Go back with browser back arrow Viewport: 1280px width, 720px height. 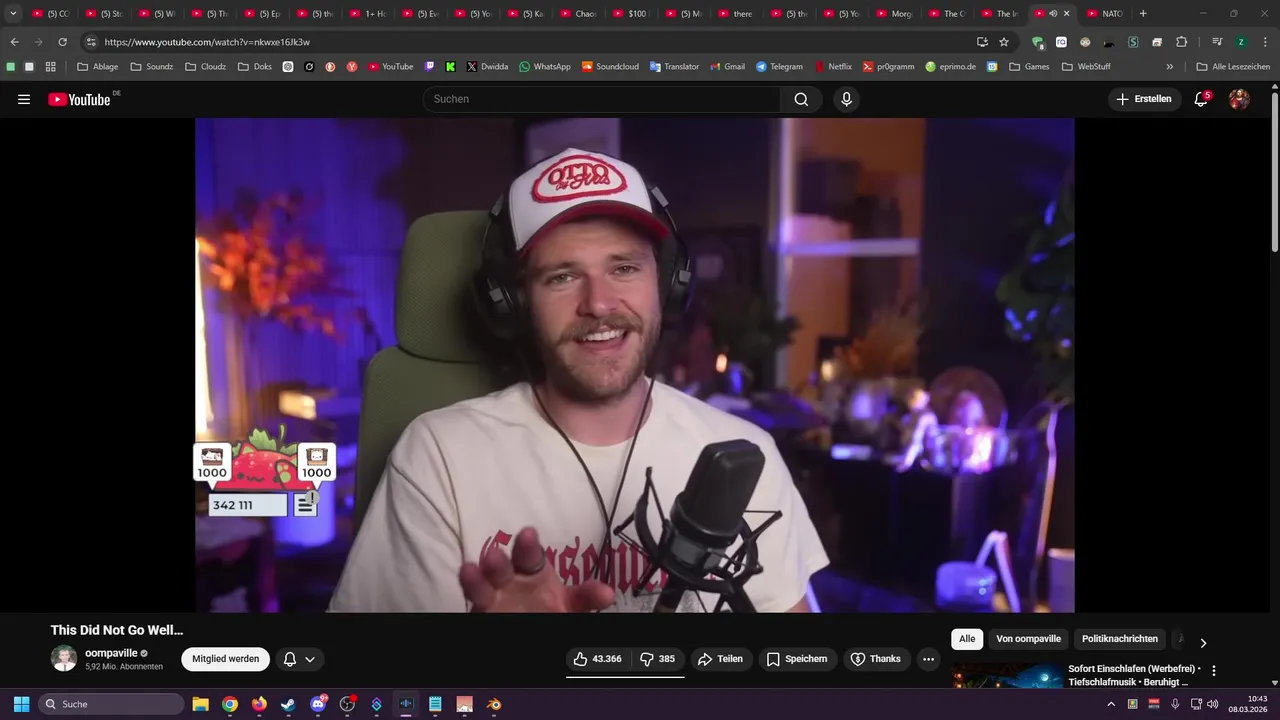tap(14, 42)
